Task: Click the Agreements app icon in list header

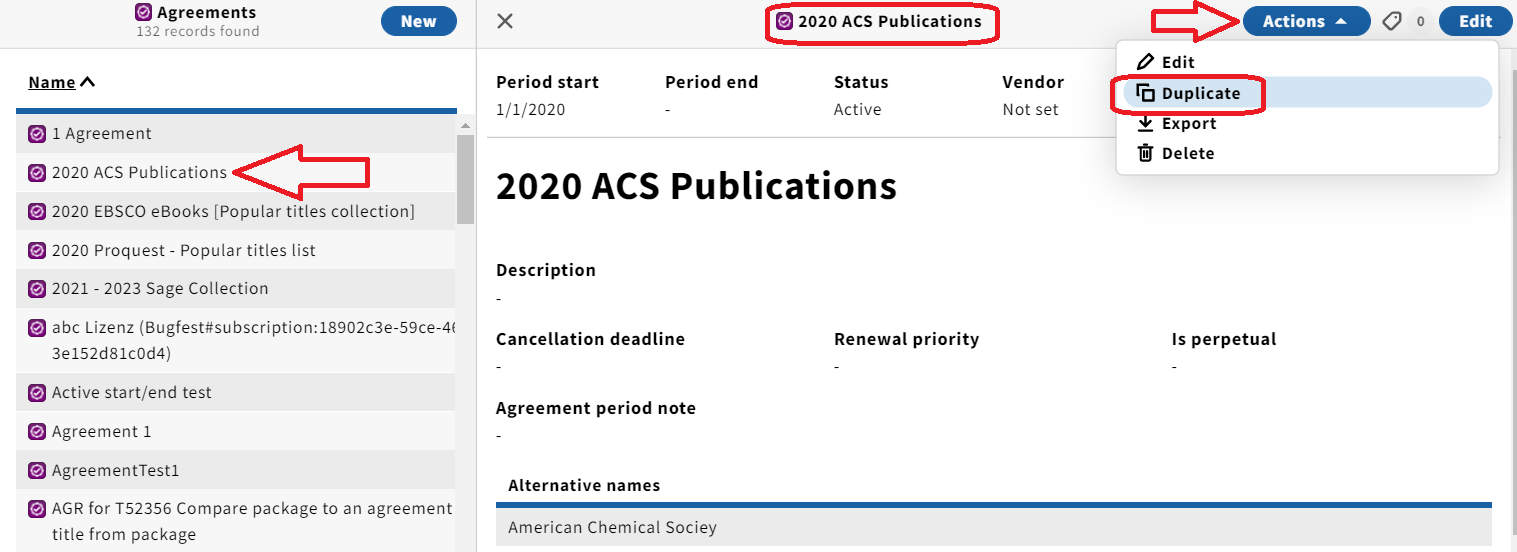Action: click(x=143, y=13)
